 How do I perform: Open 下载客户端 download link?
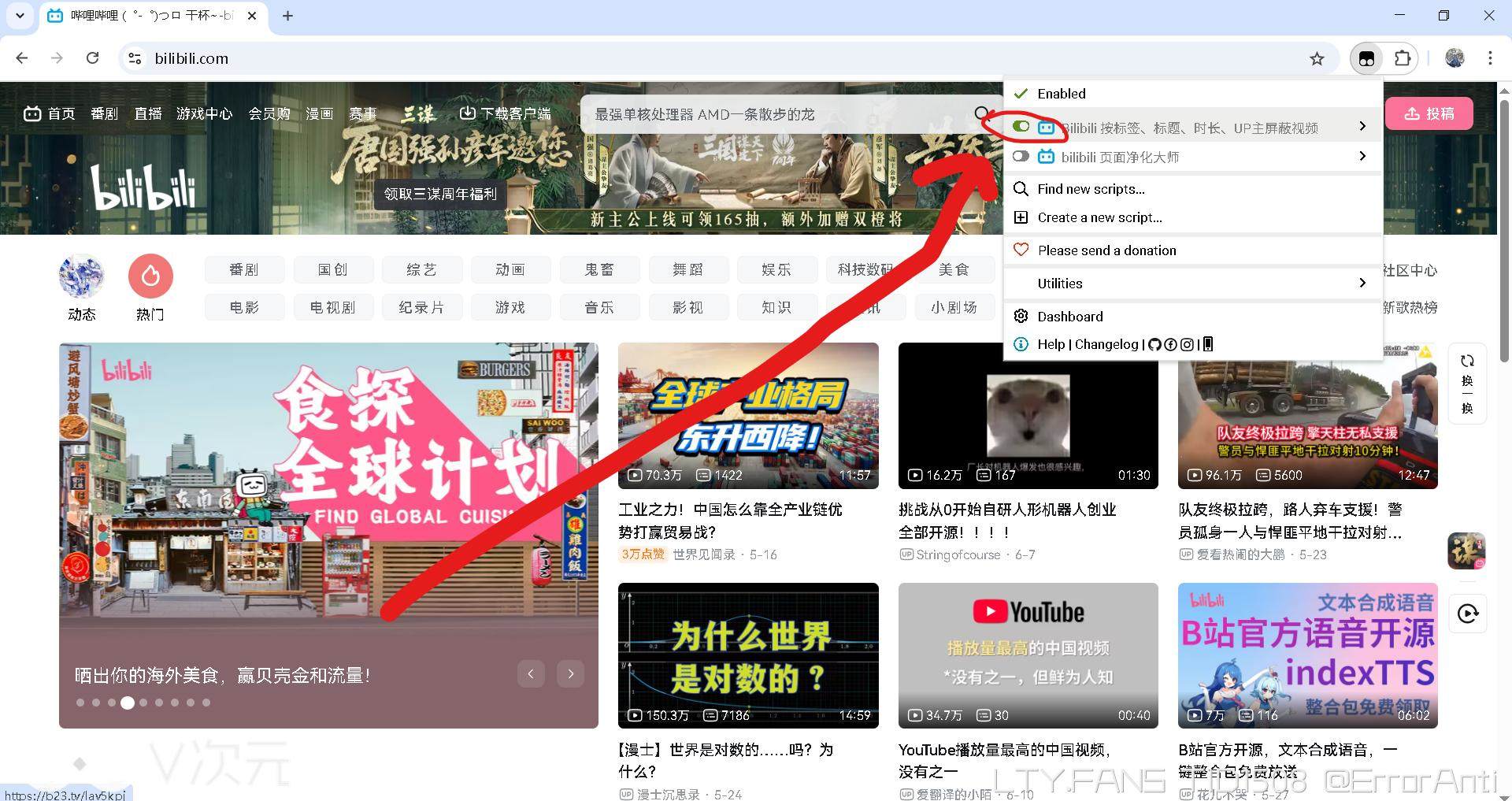coord(505,114)
